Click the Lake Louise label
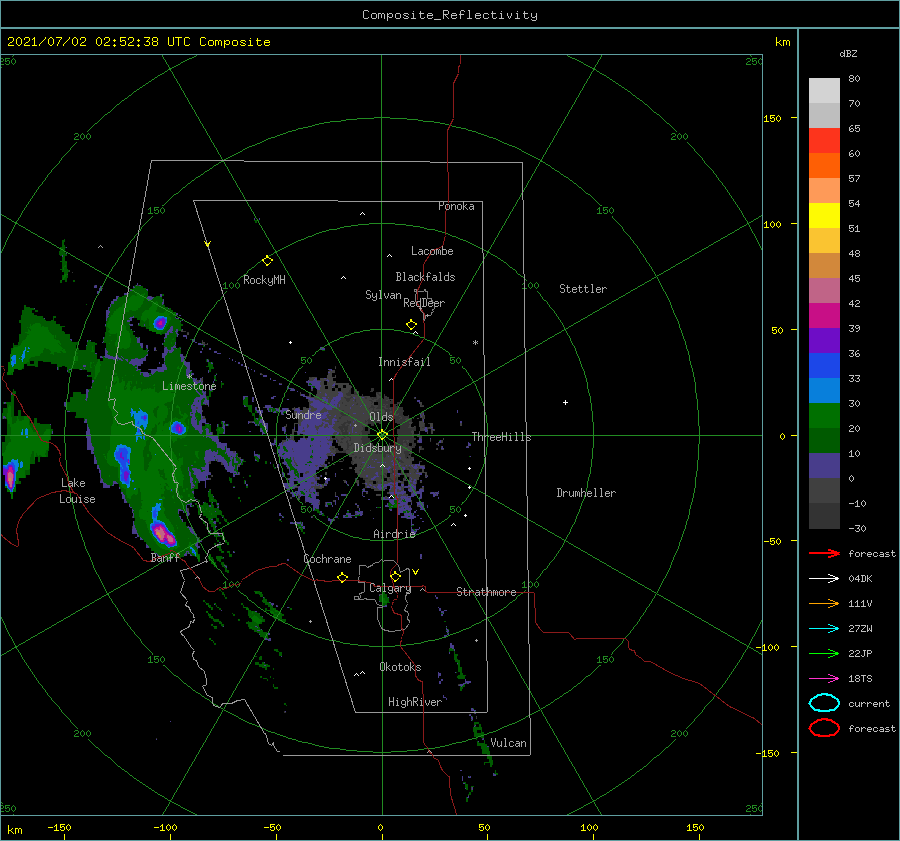The width and height of the screenshot is (900, 841). pyautogui.click(x=77, y=491)
